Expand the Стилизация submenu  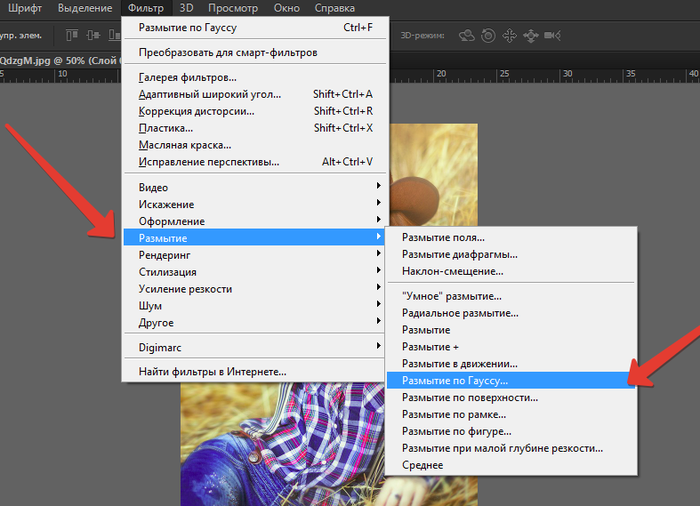(x=255, y=272)
